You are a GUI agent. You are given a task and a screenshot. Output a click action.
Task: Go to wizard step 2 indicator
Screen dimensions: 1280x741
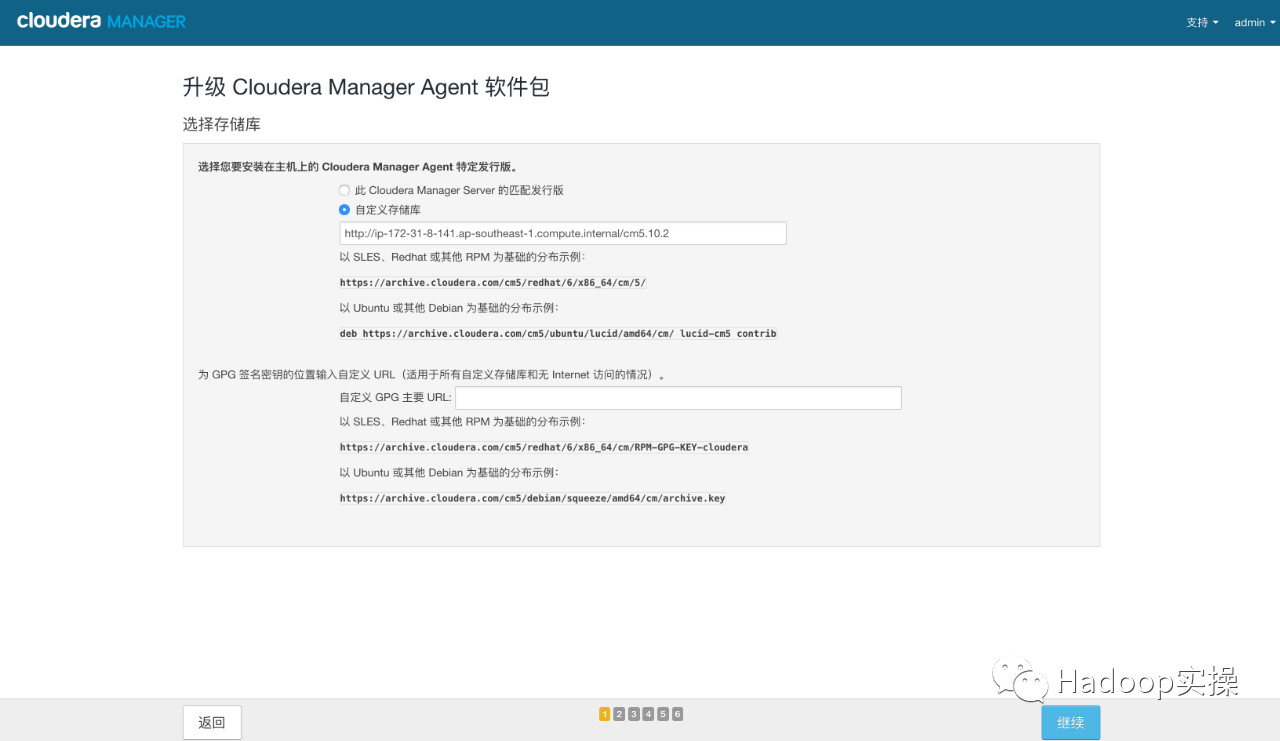click(619, 714)
